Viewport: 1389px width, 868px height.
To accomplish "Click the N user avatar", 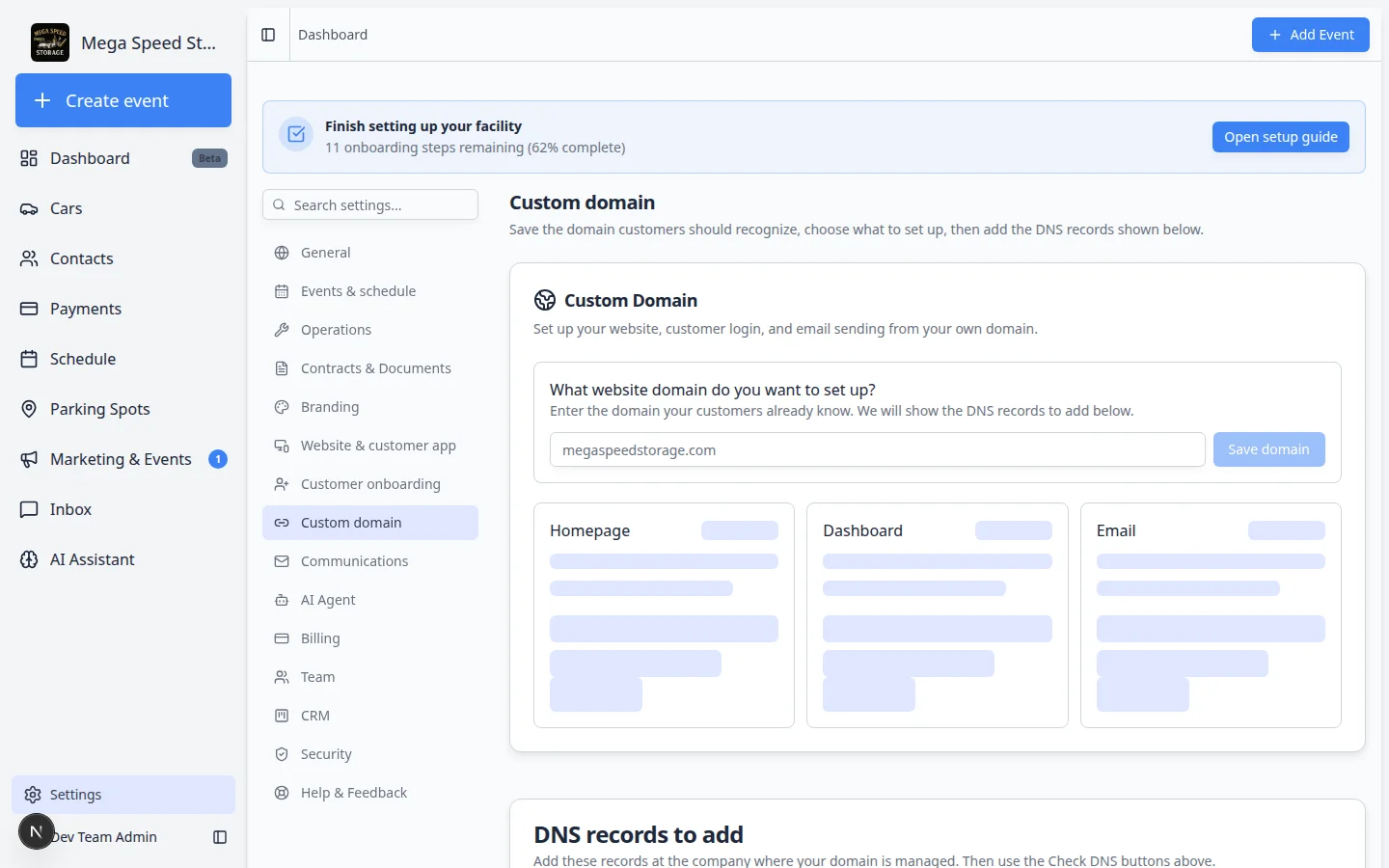I will 37,831.
